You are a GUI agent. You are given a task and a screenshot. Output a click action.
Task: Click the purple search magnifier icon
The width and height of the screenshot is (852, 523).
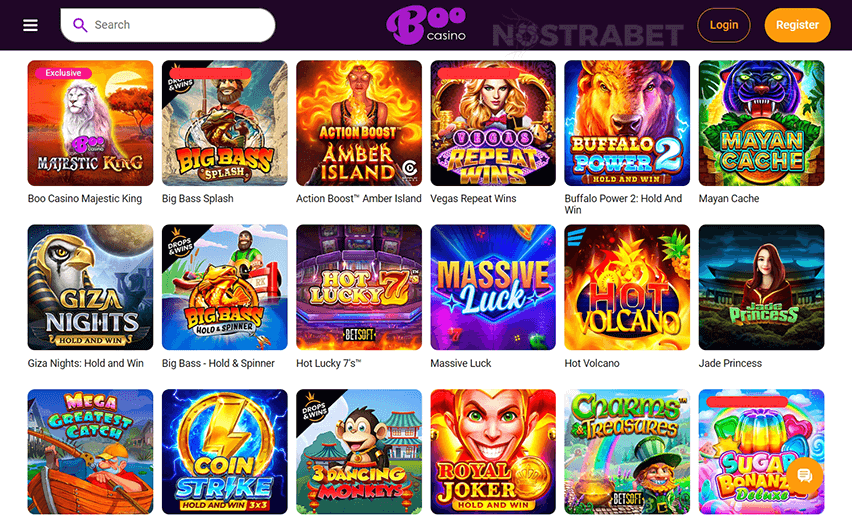(x=80, y=25)
